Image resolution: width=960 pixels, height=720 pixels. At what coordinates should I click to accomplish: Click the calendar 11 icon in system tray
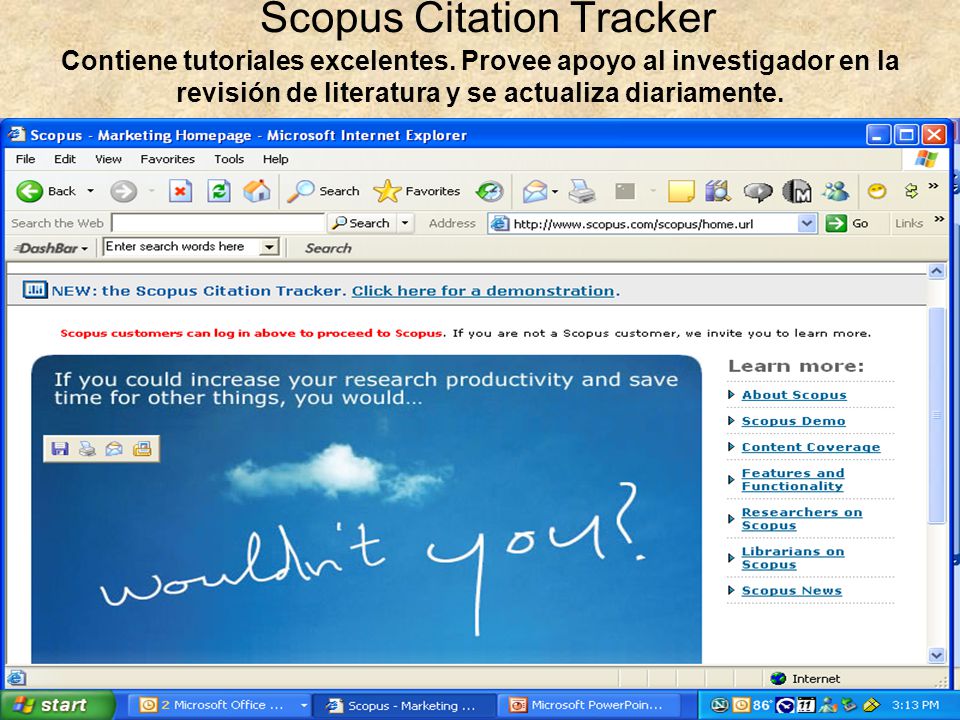click(806, 705)
